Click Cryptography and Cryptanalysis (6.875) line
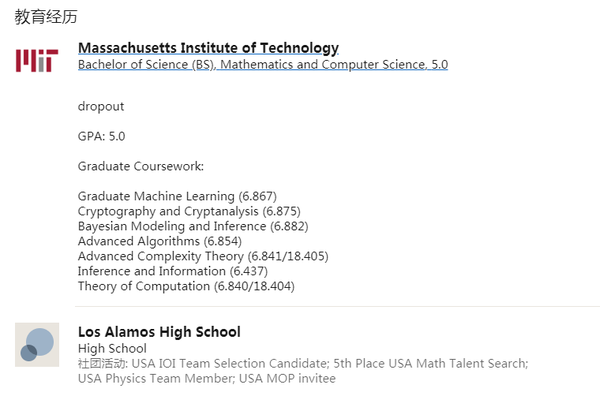This screenshot has width=600, height=396. [189, 211]
